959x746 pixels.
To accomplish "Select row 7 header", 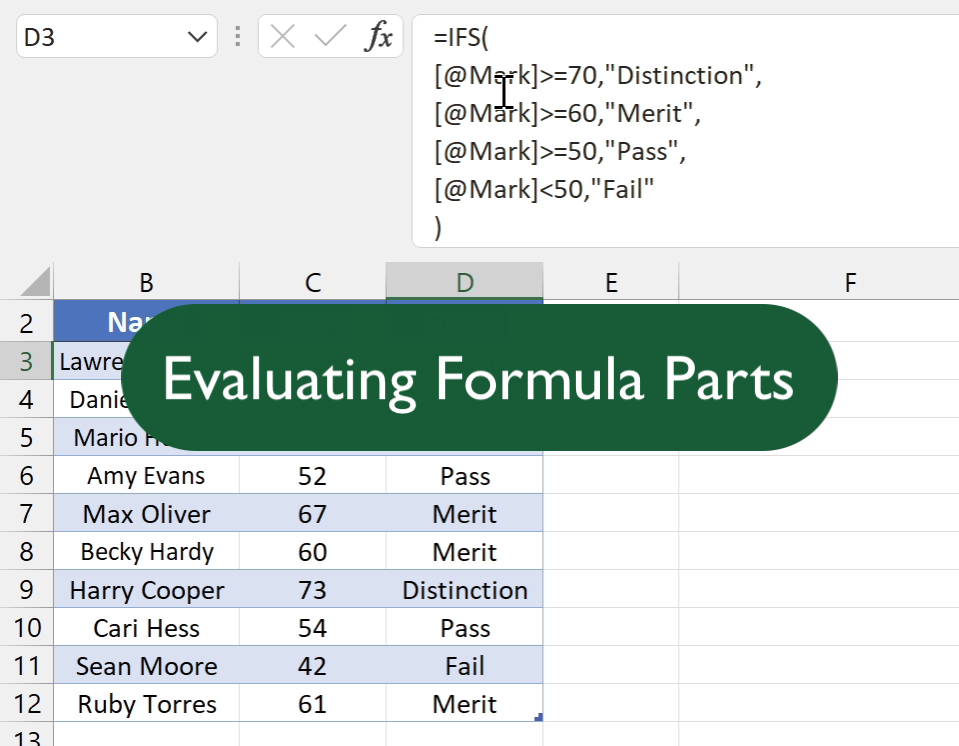I will tap(26, 514).
